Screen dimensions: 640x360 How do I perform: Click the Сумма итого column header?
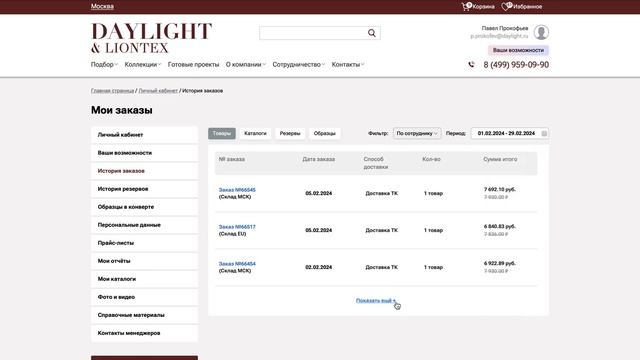[x=500, y=159]
